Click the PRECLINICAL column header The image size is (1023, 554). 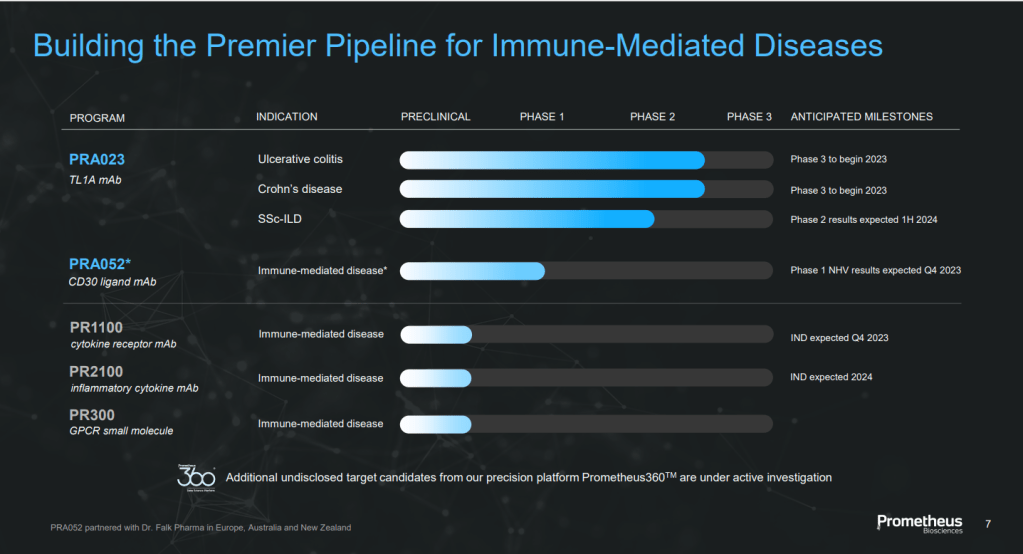pyautogui.click(x=435, y=117)
